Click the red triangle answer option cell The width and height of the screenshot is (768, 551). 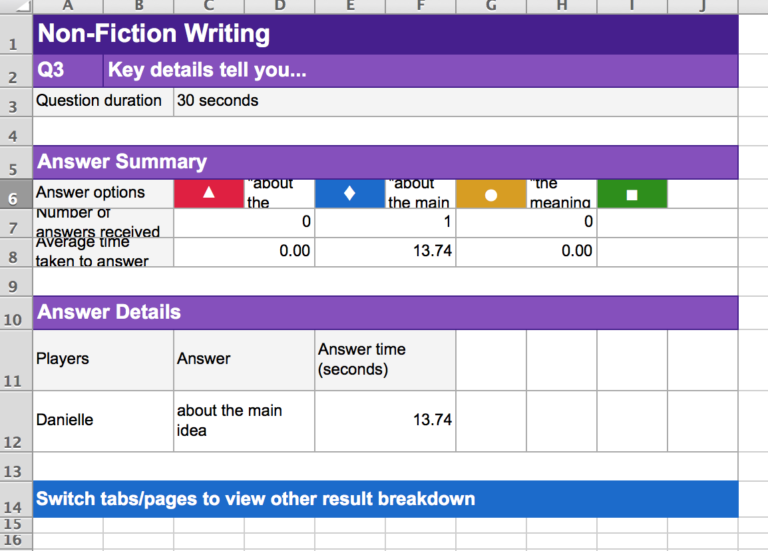click(x=208, y=194)
